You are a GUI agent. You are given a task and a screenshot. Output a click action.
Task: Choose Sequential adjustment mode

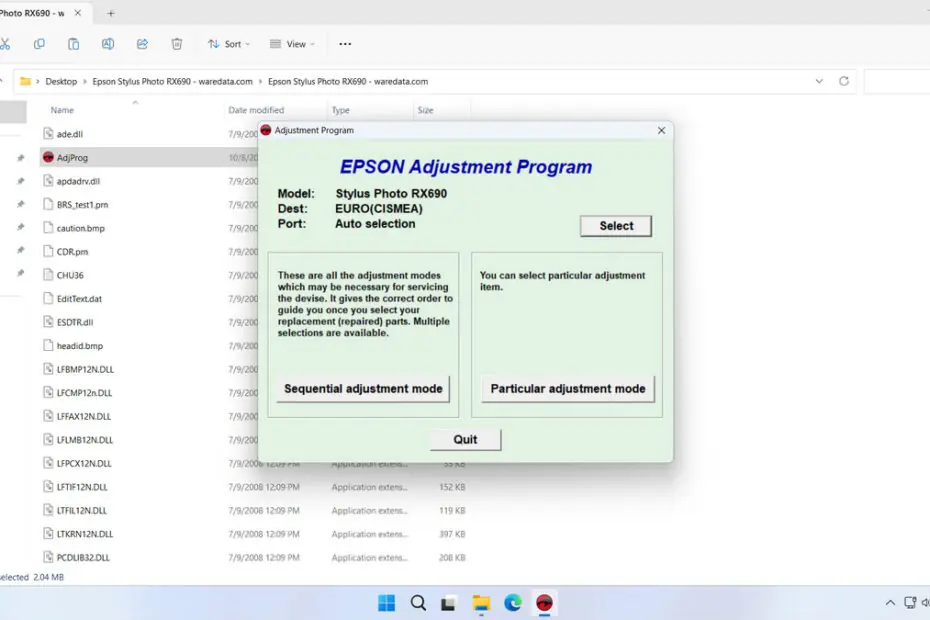point(363,389)
